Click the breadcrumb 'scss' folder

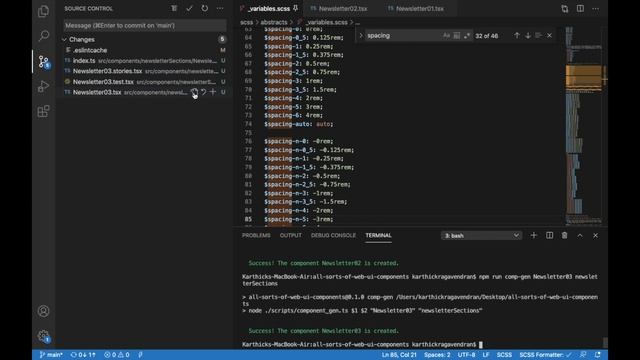tap(246, 22)
